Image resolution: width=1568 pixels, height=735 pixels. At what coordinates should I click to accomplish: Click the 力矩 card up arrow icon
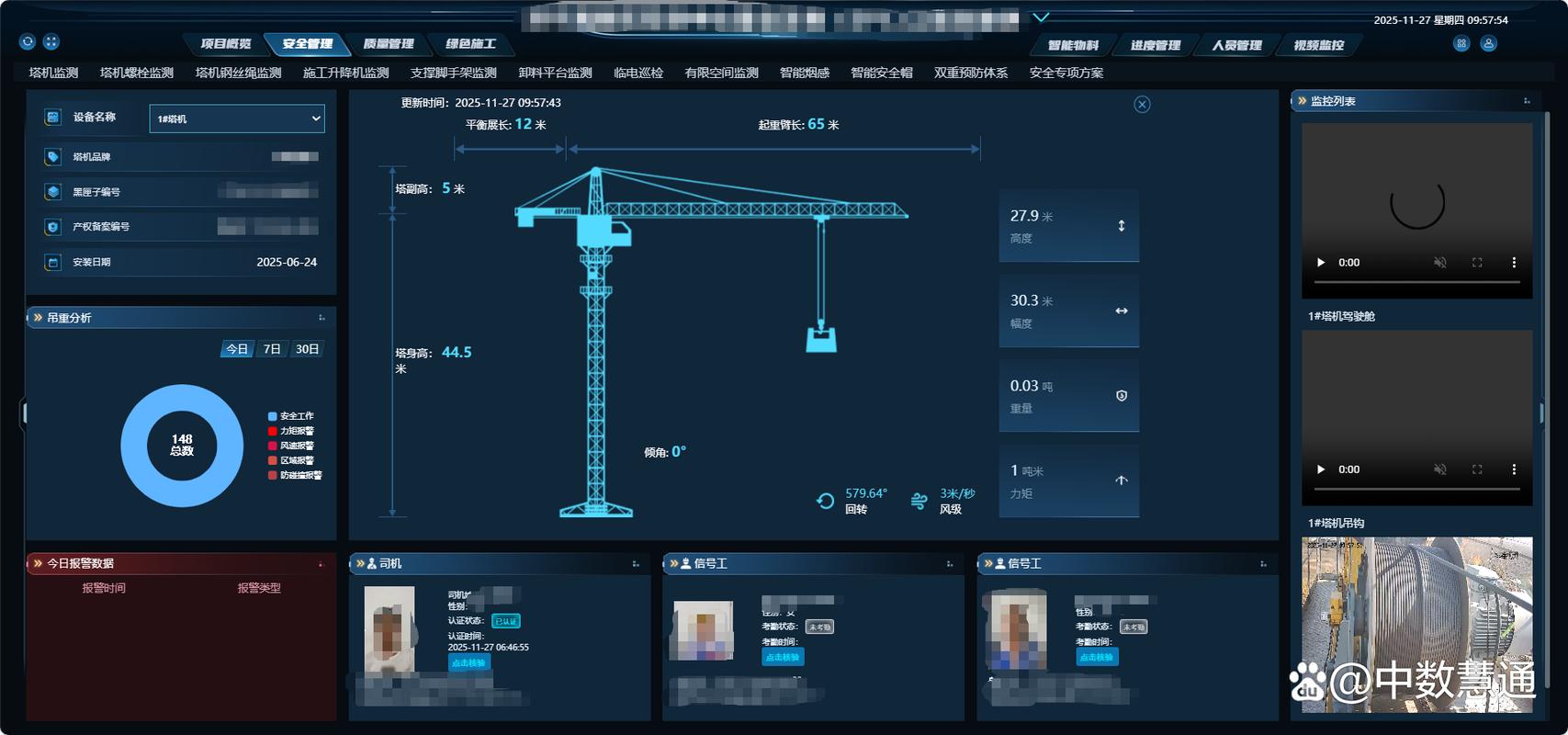[x=1122, y=481]
